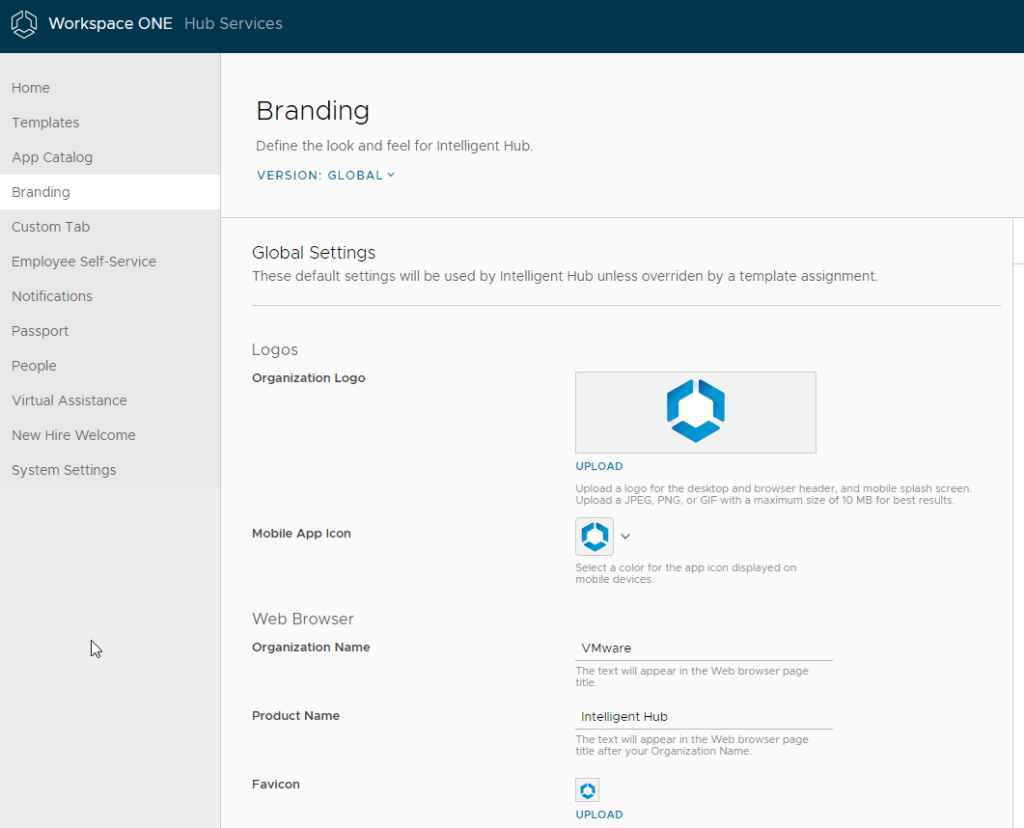Viewport: 1024px width, 828px height.
Task: Open the Virtual Assistance section
Action: pyautogui.click(x=69, y=400)
